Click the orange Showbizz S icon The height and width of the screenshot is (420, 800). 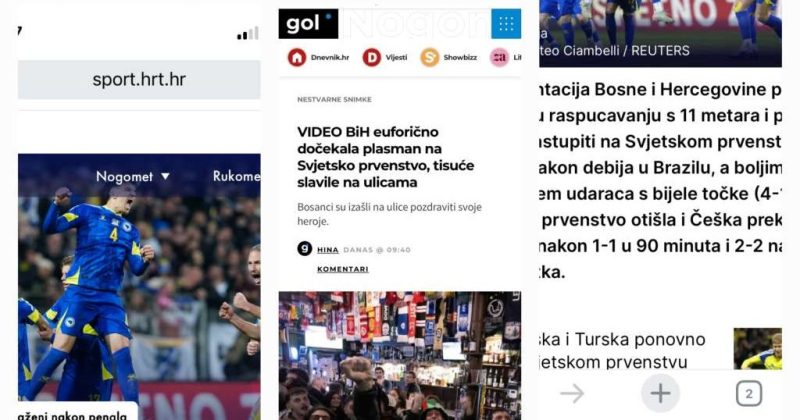[430, 58]
